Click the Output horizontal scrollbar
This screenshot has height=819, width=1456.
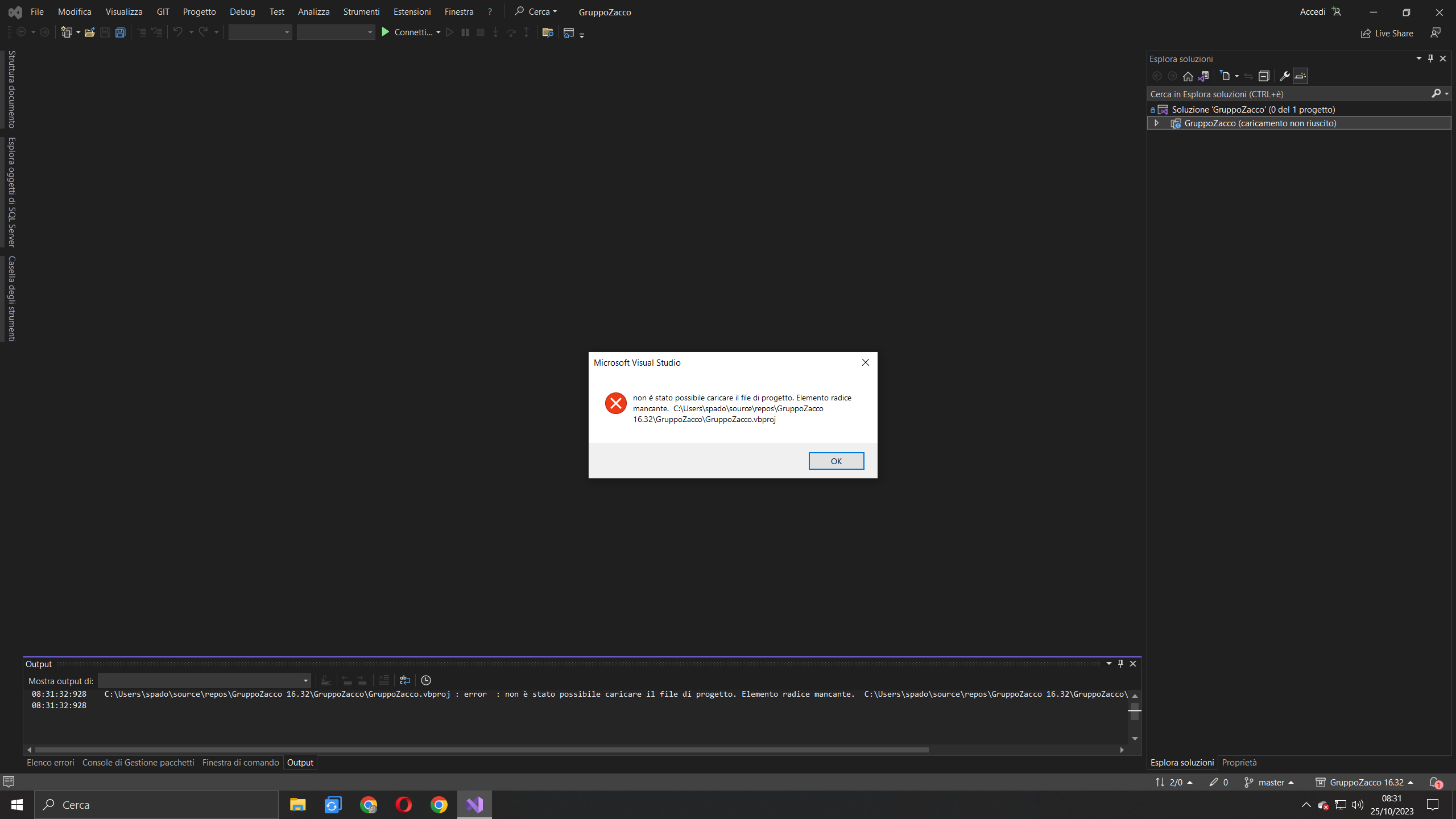click(x=482, y=750)
